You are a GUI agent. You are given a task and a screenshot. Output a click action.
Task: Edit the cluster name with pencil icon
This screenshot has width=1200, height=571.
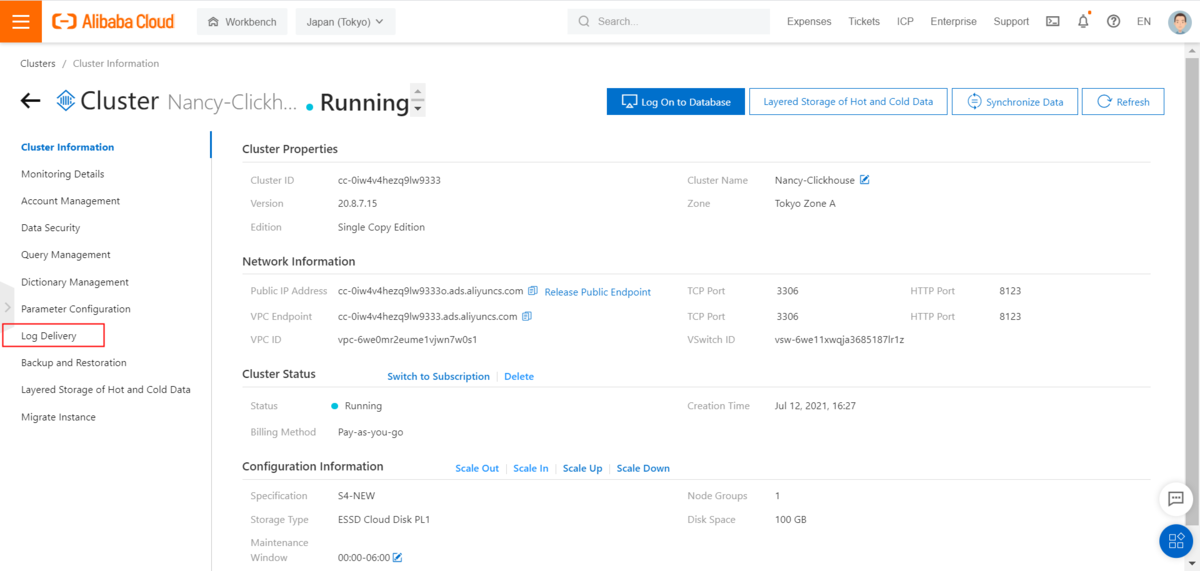coord(865,180)
